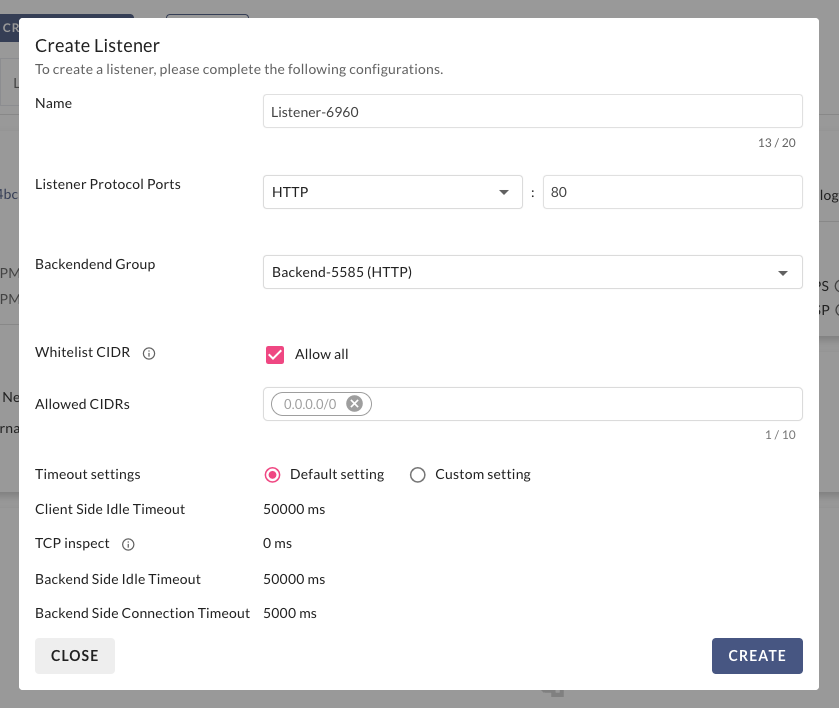The height and width of the screenshot is (708, 839).
Task: Choose the Custom setting timeout option
Action: pyautogui.click(x=418, y=475)
